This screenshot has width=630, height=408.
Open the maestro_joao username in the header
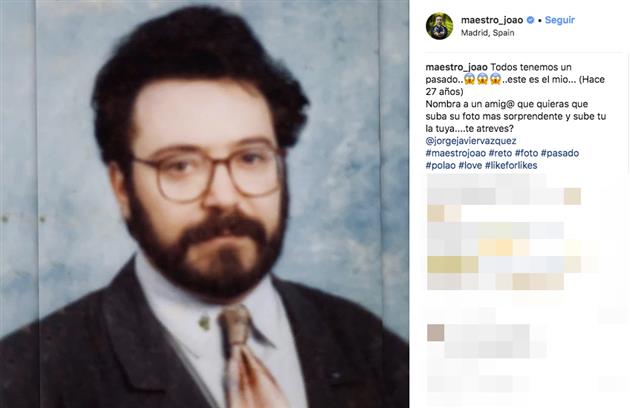(492, 20)
